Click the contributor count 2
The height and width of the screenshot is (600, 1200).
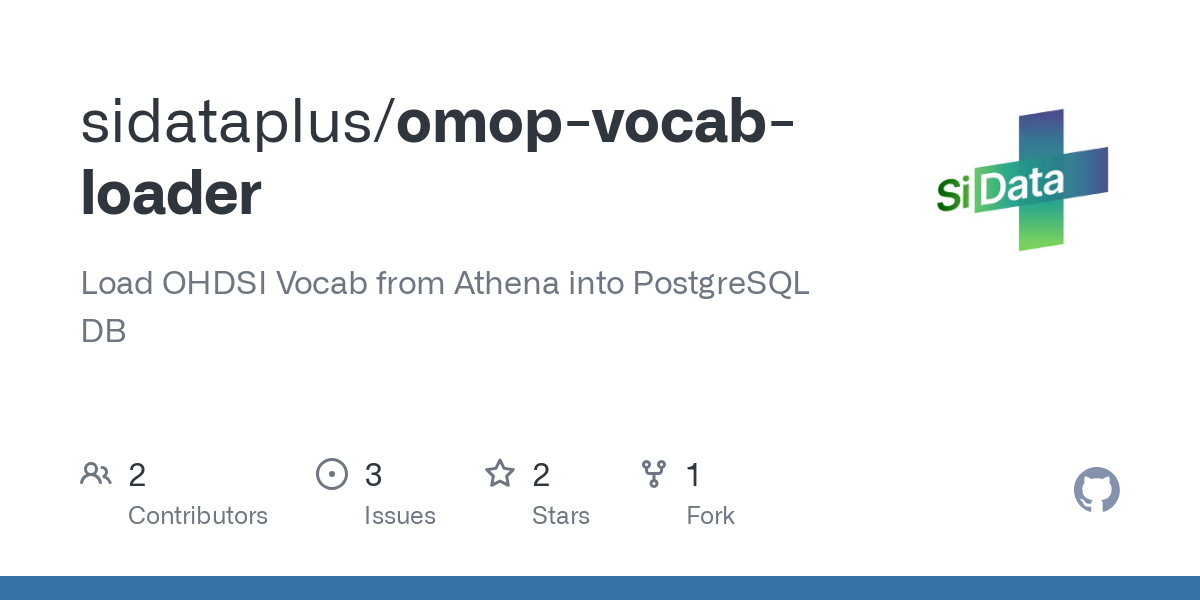pos(137,475)
